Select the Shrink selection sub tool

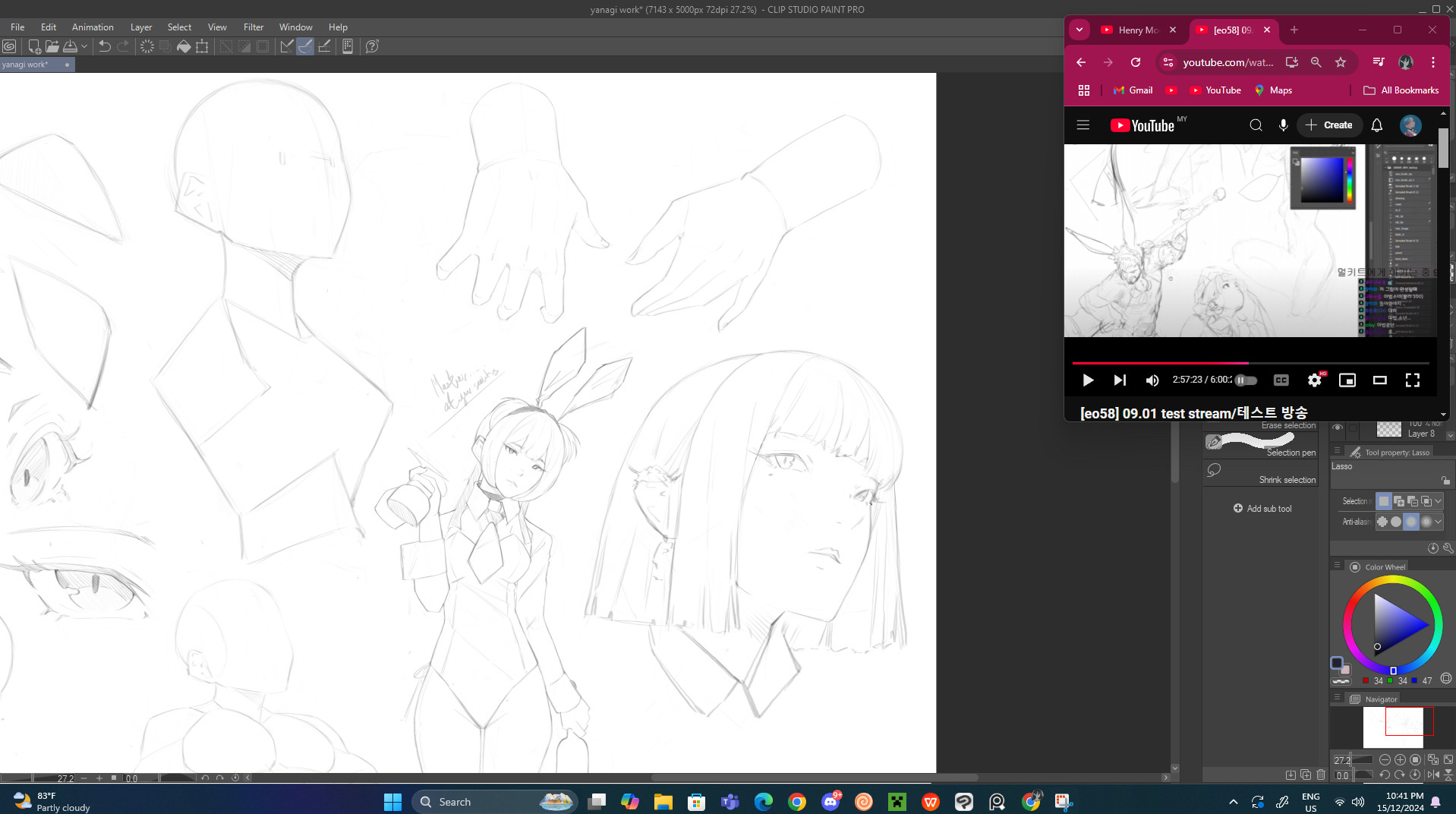coord(1261,473)
